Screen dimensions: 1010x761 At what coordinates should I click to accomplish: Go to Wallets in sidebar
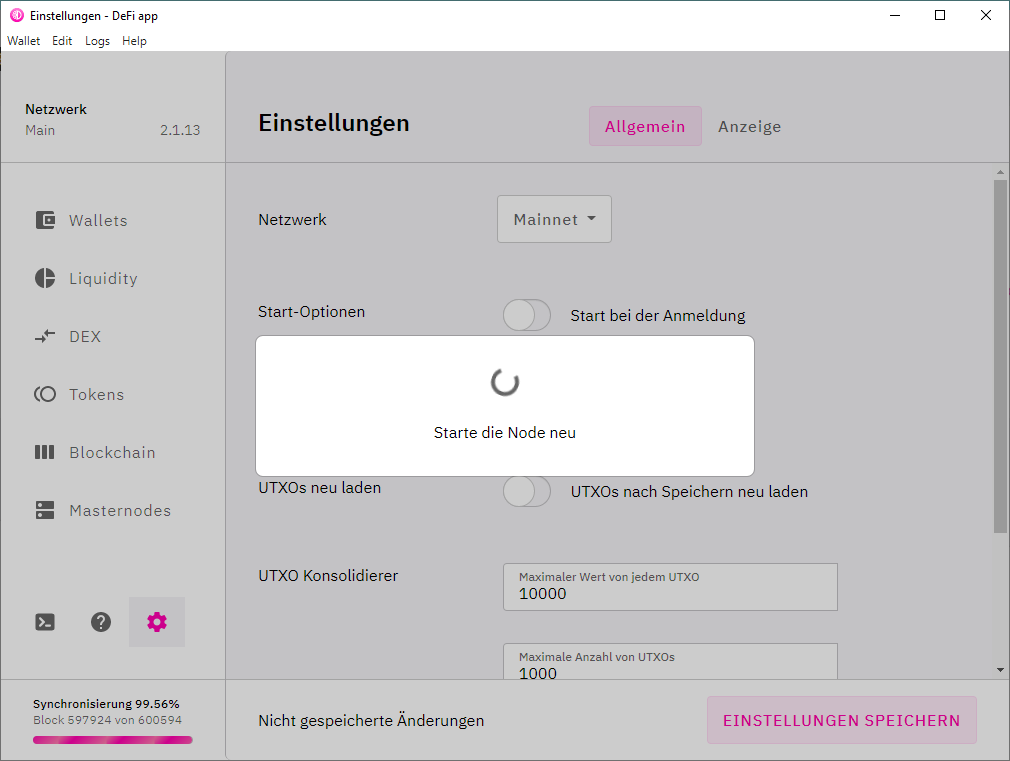99,220
